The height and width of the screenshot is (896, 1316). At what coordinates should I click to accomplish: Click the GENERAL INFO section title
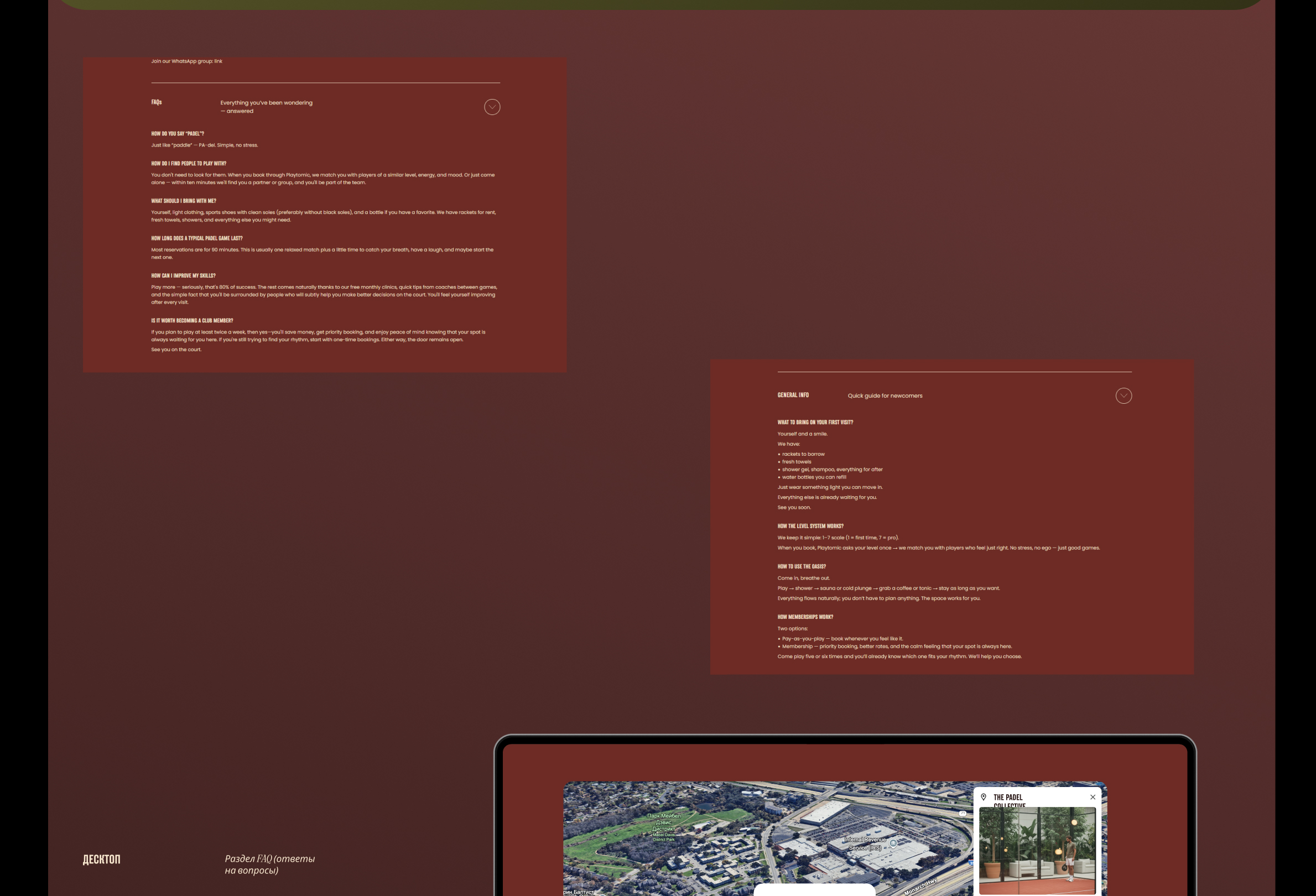pos(793,395)
